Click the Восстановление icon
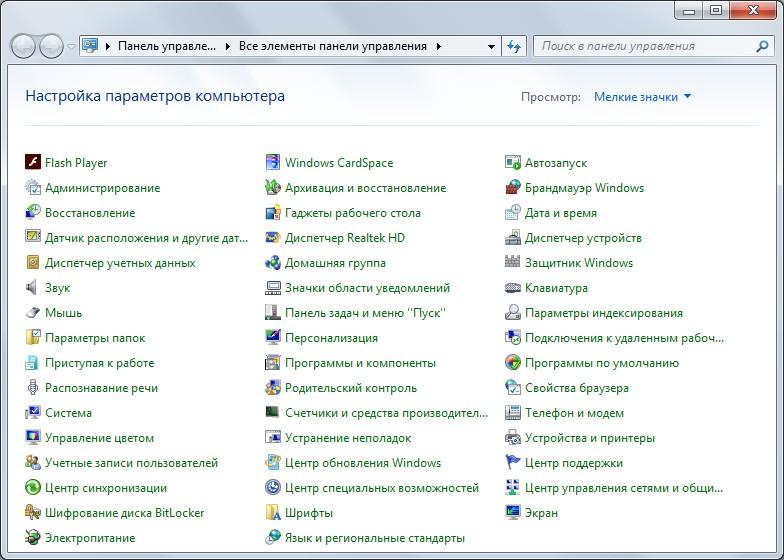This screenshot has width=784, height=560. coord(32,212)
